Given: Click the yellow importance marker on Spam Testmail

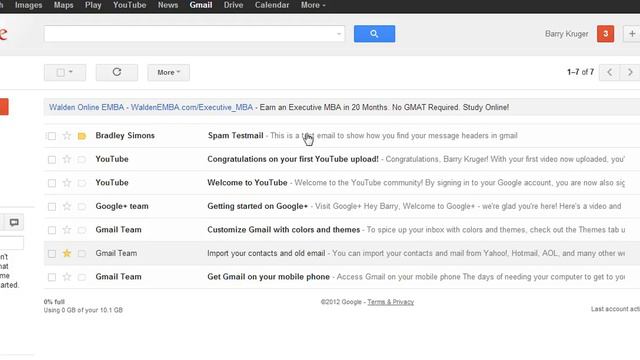Looking at the screenshot, I should coord(82,136).
